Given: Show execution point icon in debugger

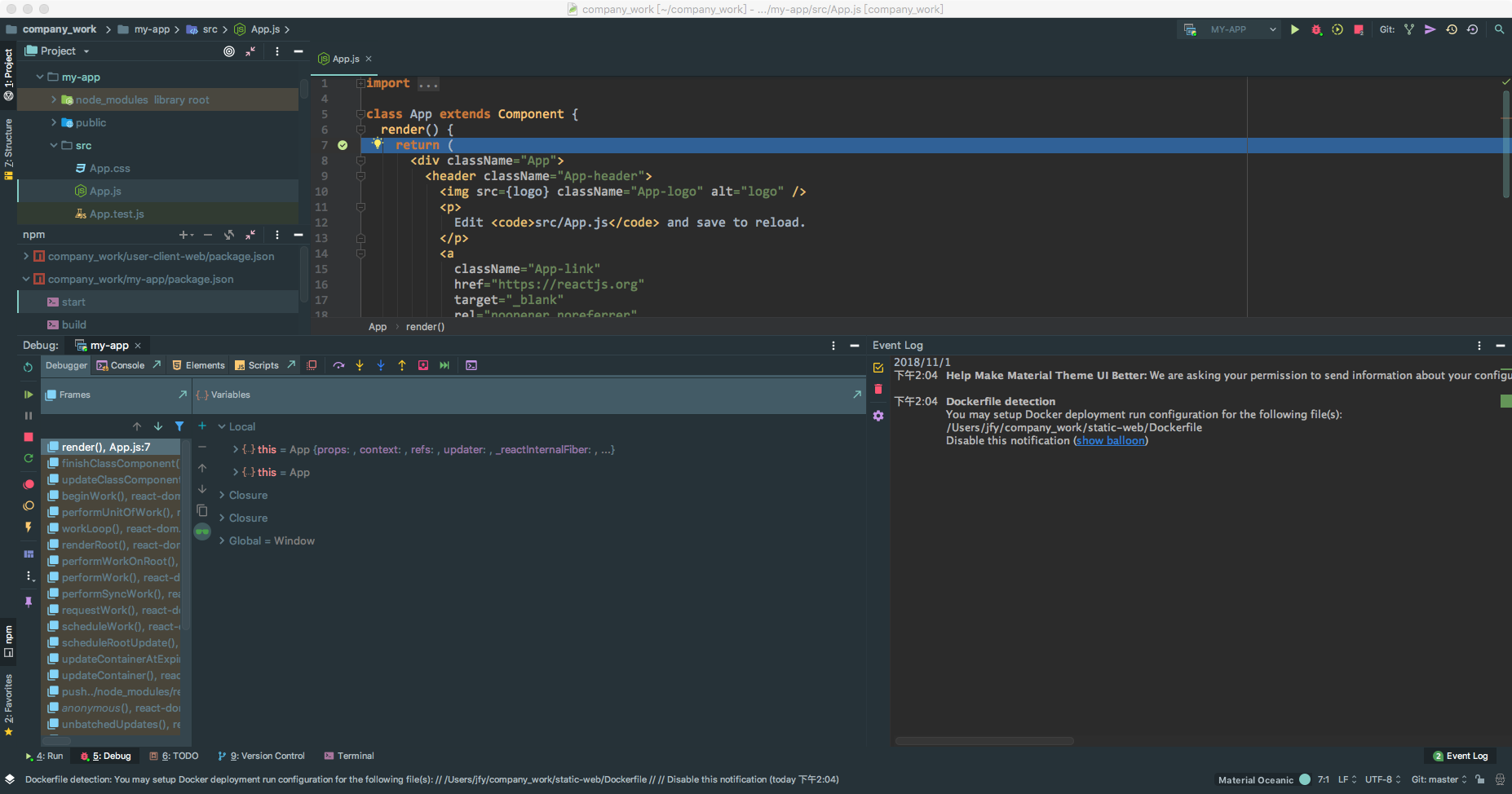Looking at the screenshot, I should (x=312, y=365).
